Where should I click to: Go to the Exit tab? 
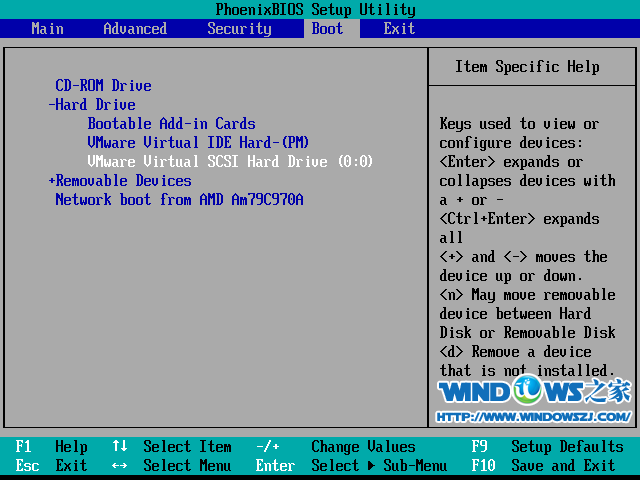tap(399, 29)
